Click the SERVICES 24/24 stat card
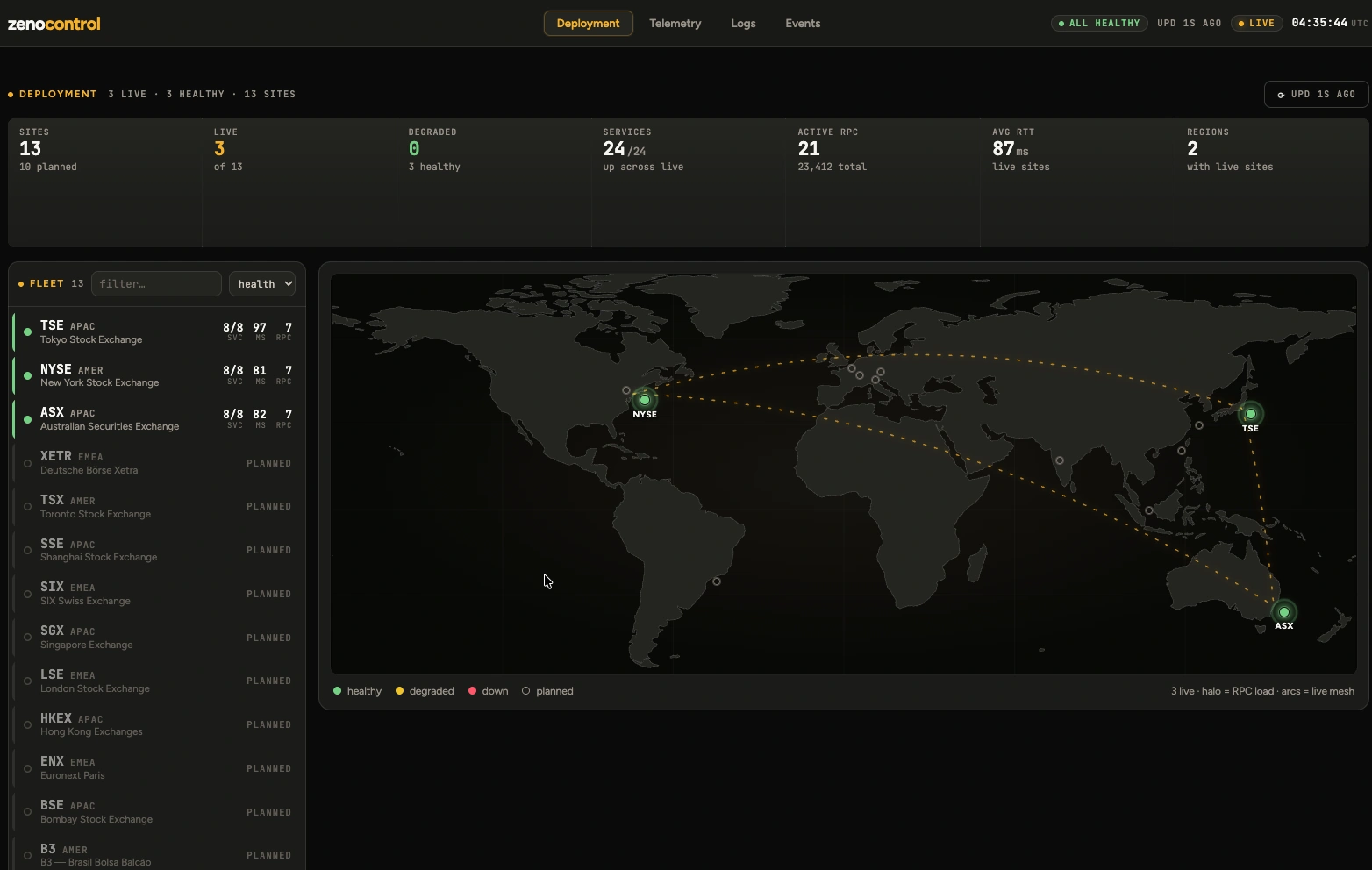The image size is (1372, 870). [689, 183]
